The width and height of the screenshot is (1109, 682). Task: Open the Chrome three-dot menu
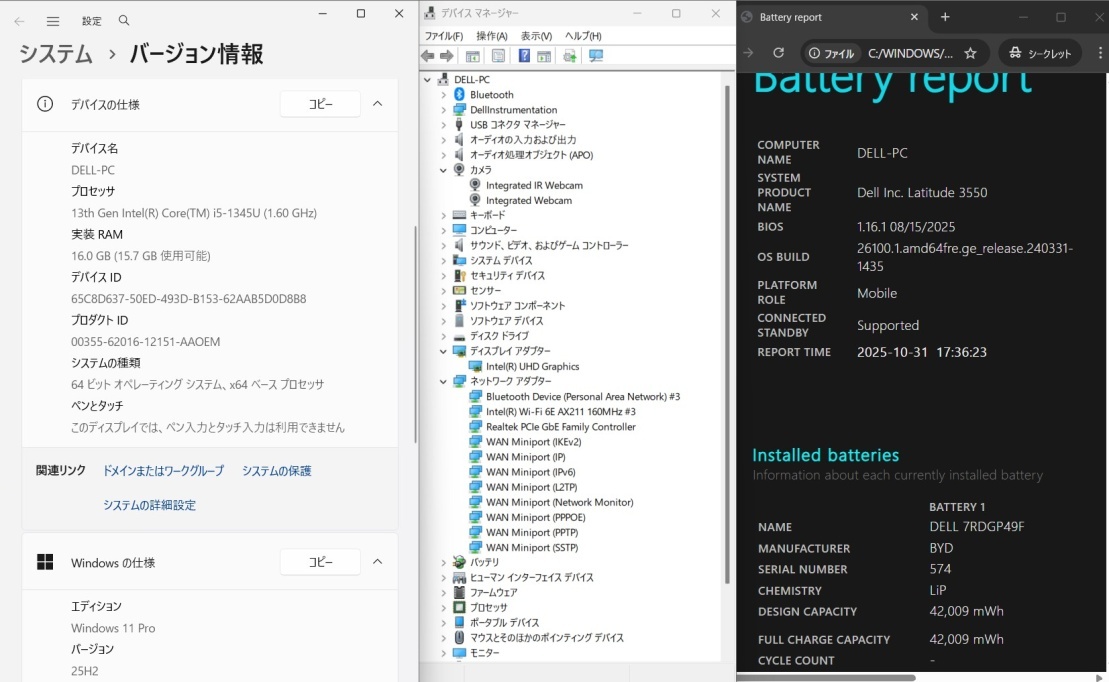tap(1094, 53)
